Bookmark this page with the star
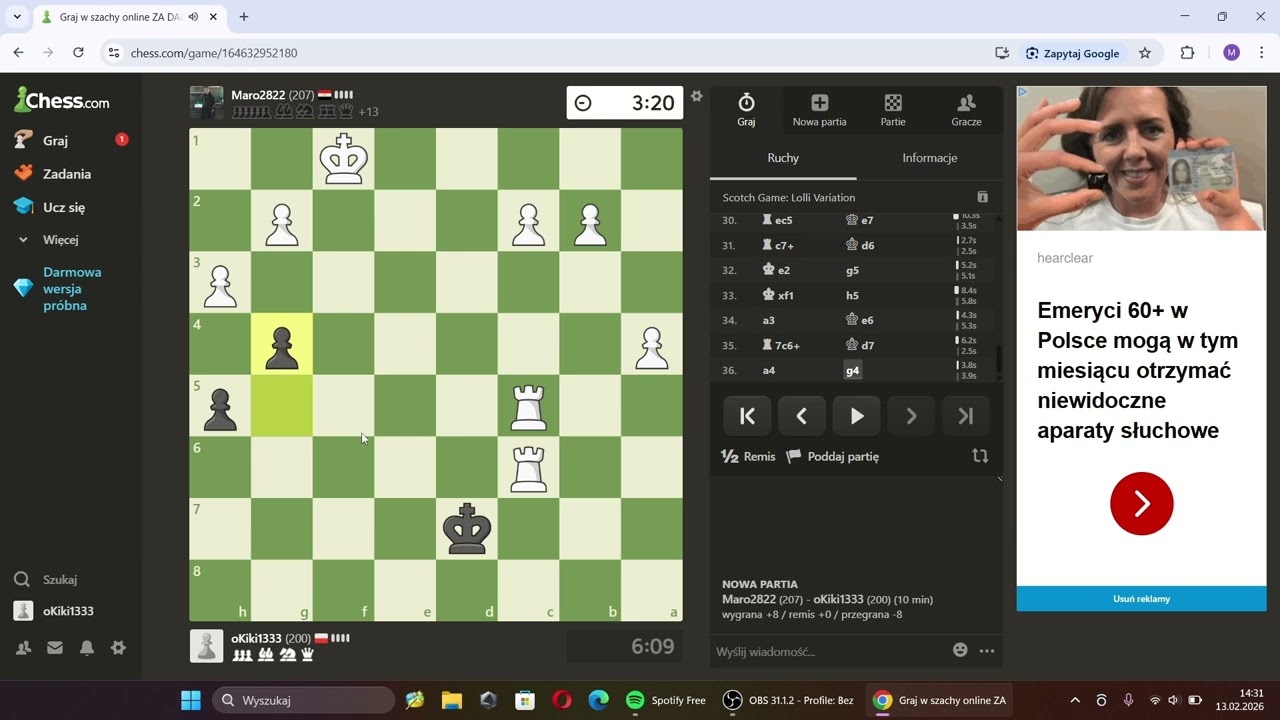Screen dimensions: 1280x720 [x=1145, y=53]
